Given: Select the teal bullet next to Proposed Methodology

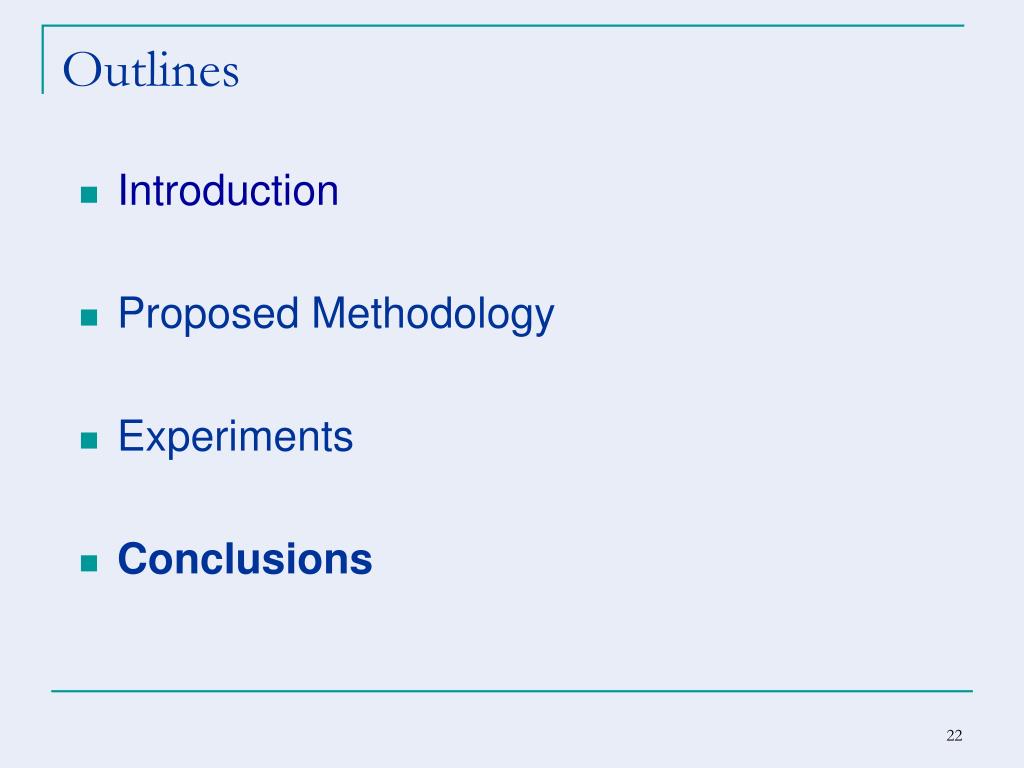Looking at the screenshot, I should coord(89,317).
